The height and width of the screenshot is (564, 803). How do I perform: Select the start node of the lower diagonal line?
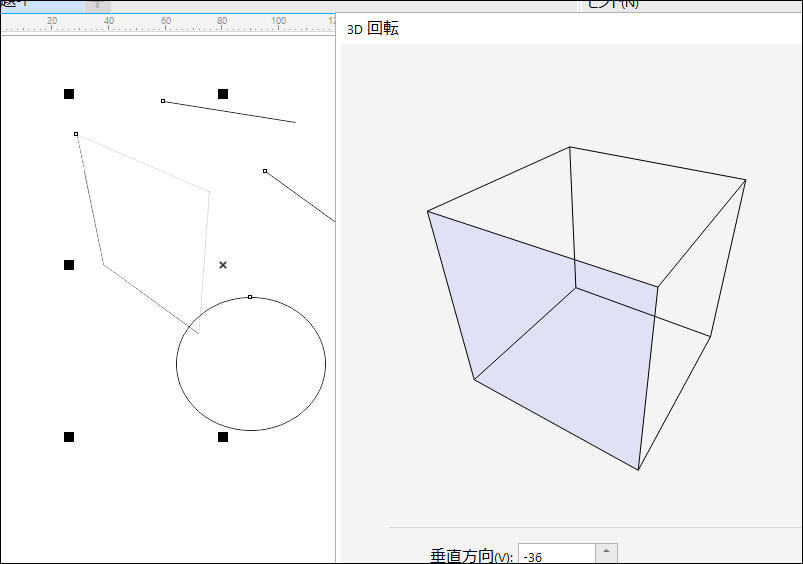click(265, 171)
